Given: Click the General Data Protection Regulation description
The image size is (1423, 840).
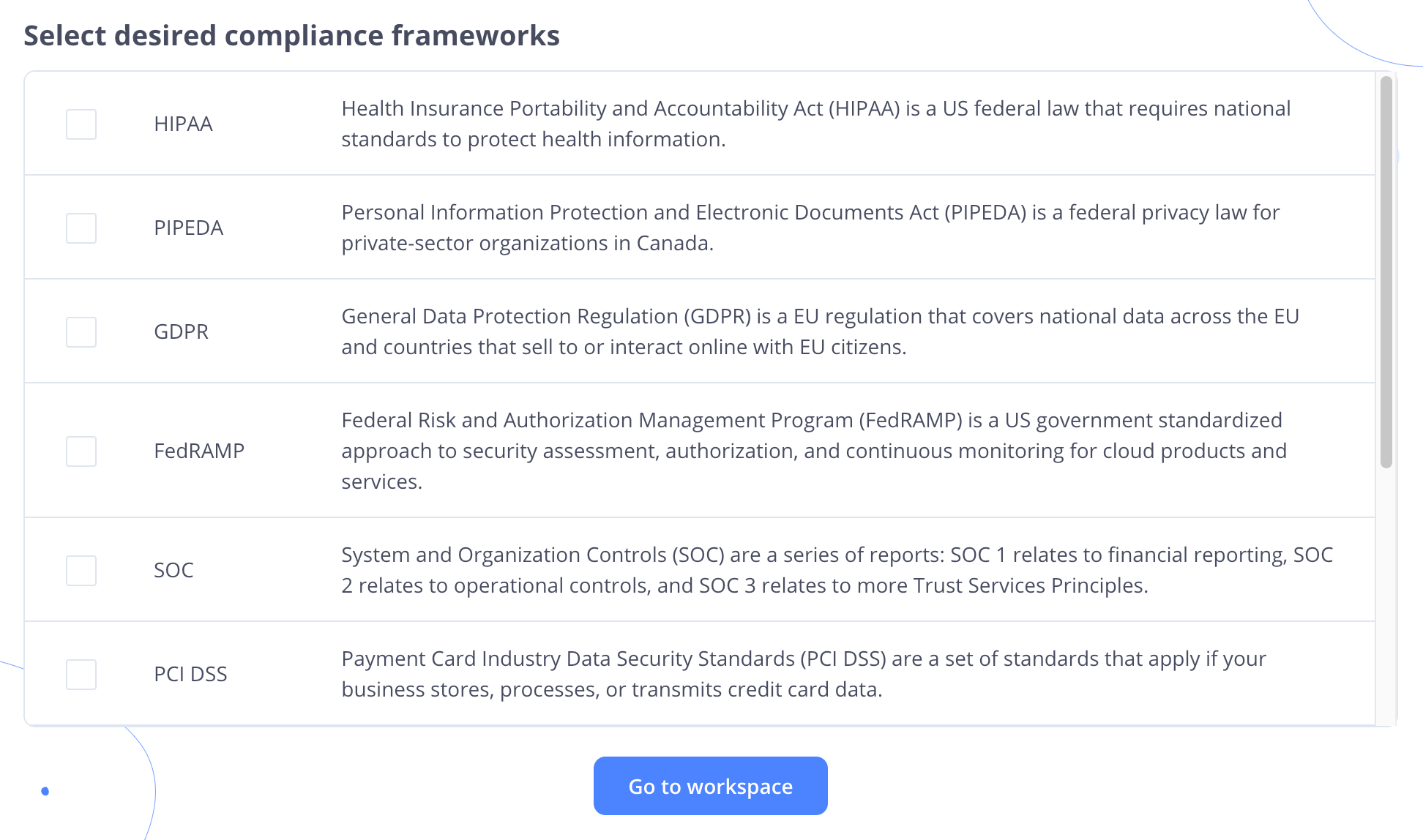Looking at the screenshot, I should pos(820,331).
